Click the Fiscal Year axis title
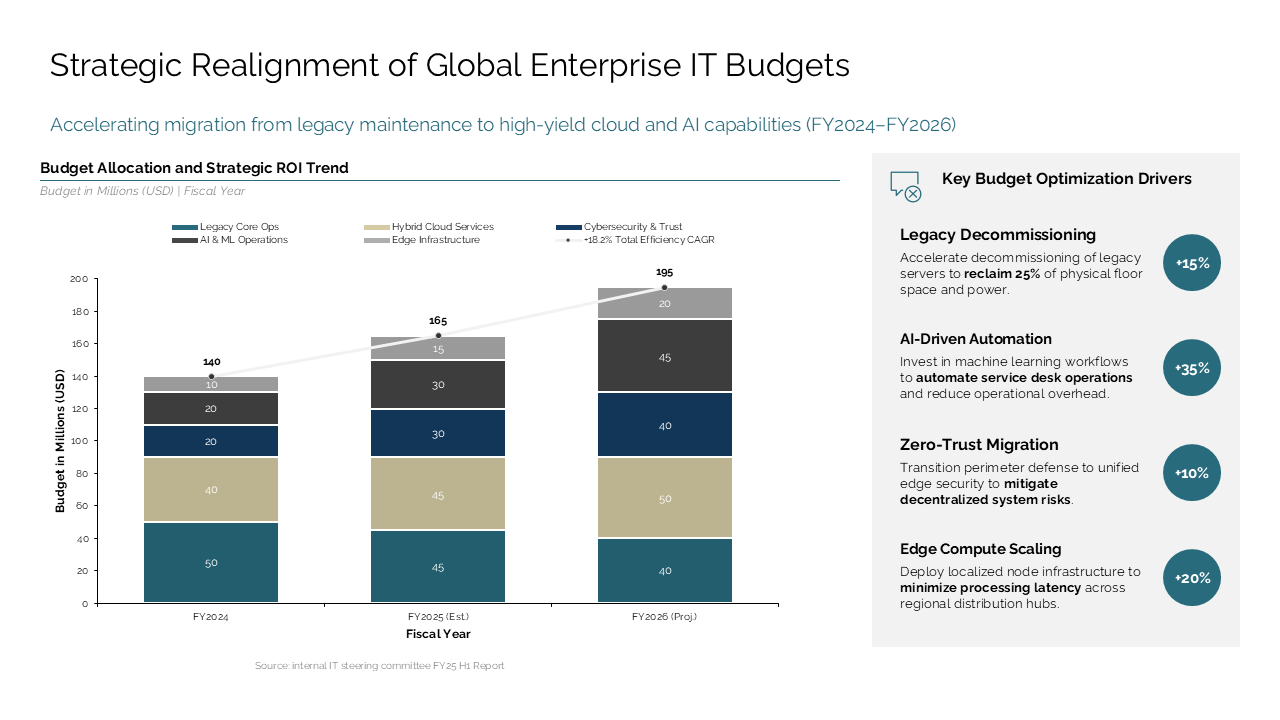This screenshot has width=1280, height=720. pyautogui.click(x=438, y=634)
